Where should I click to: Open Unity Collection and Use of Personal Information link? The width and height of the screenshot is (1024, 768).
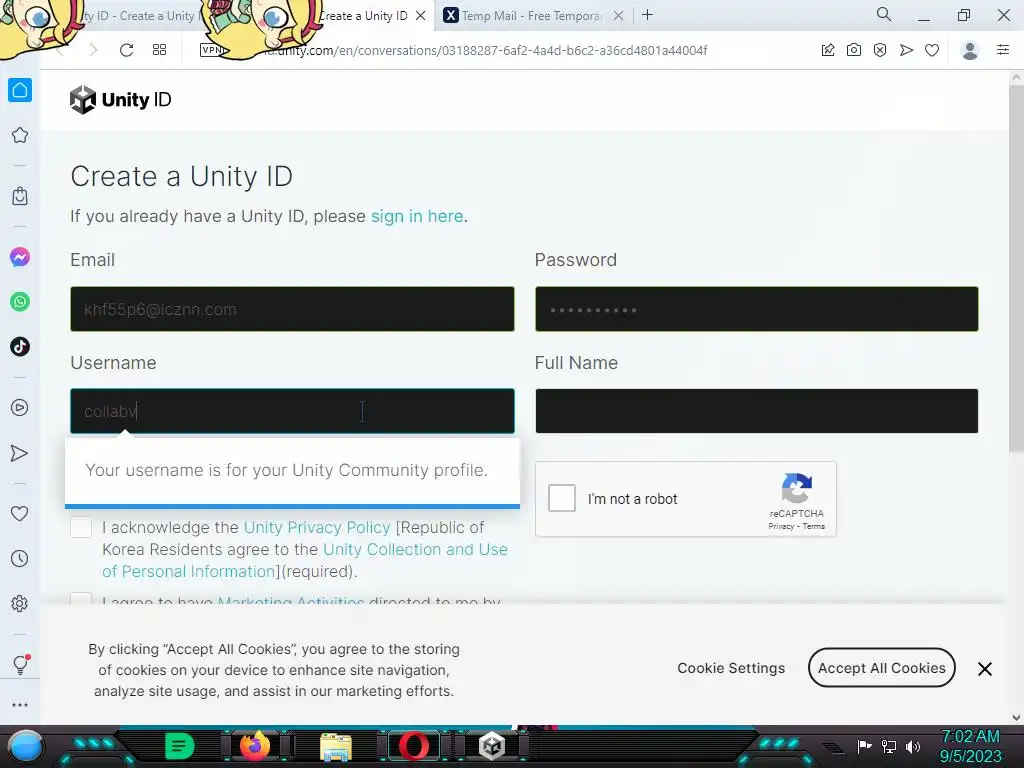click(x=305, y=560)
